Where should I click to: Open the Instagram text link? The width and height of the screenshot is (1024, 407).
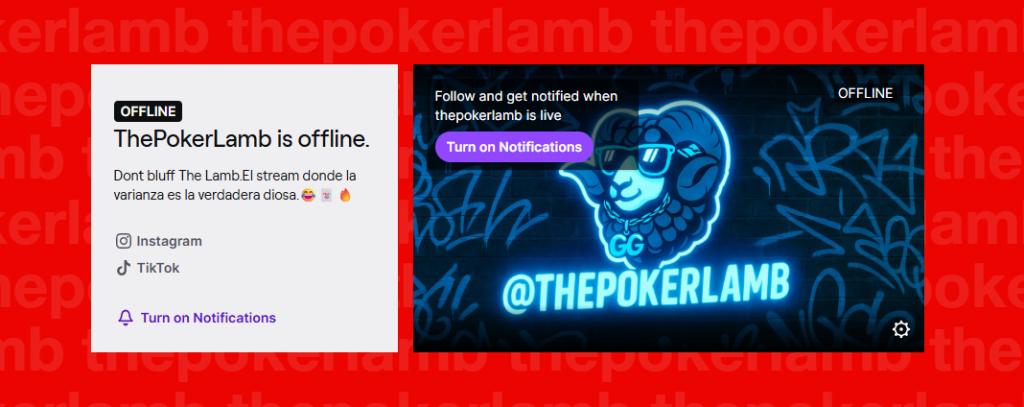169,241
